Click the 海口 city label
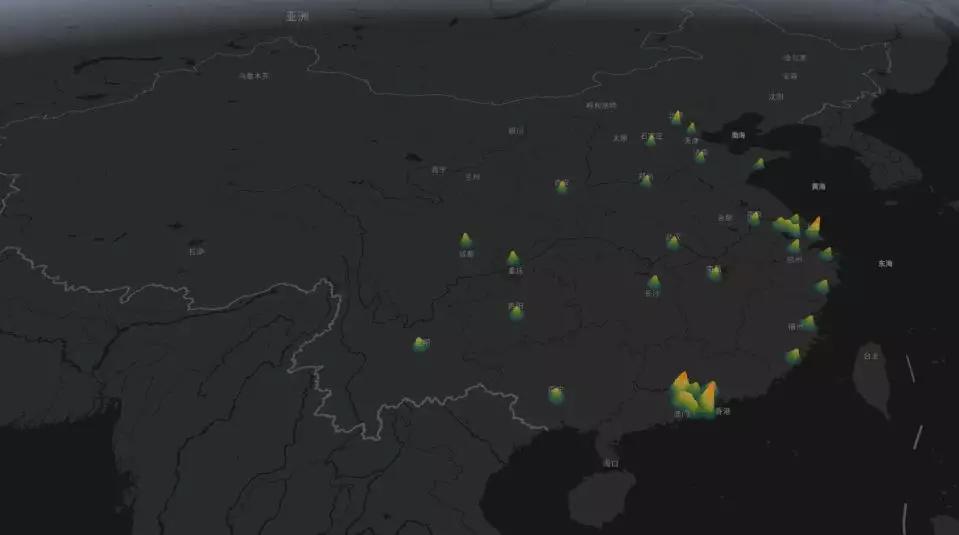The width and height of the screenshot is (959, 535). click(x=610, y=463)
